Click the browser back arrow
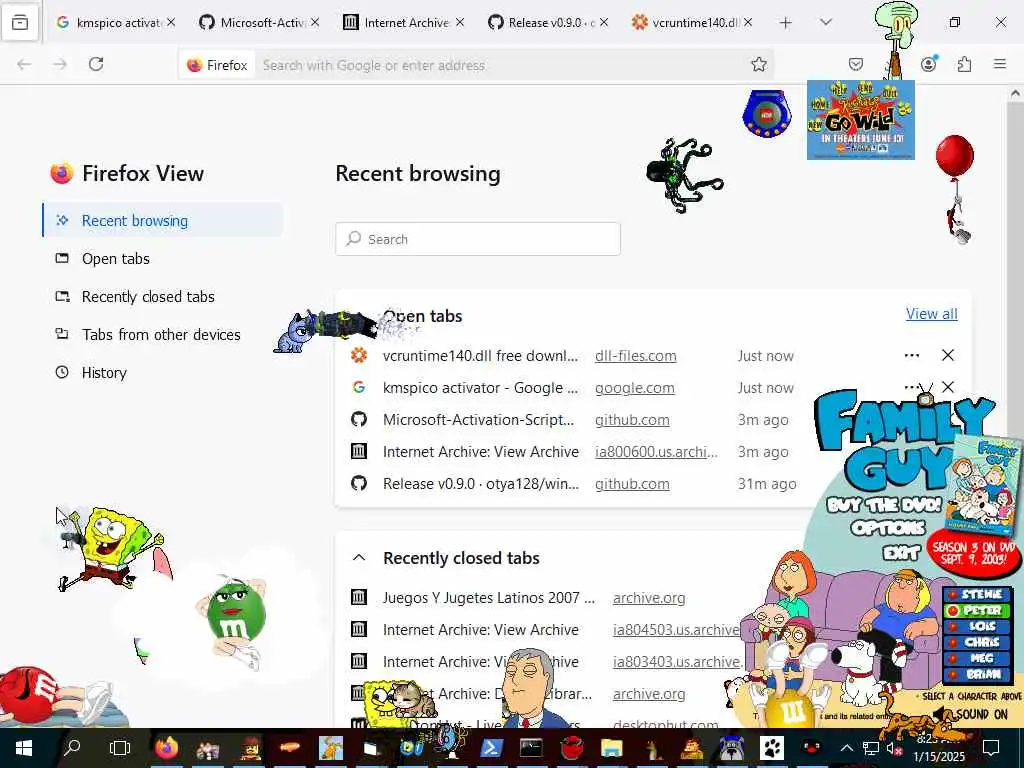Viewport: 1024px width, 768px height. point(24,64)
